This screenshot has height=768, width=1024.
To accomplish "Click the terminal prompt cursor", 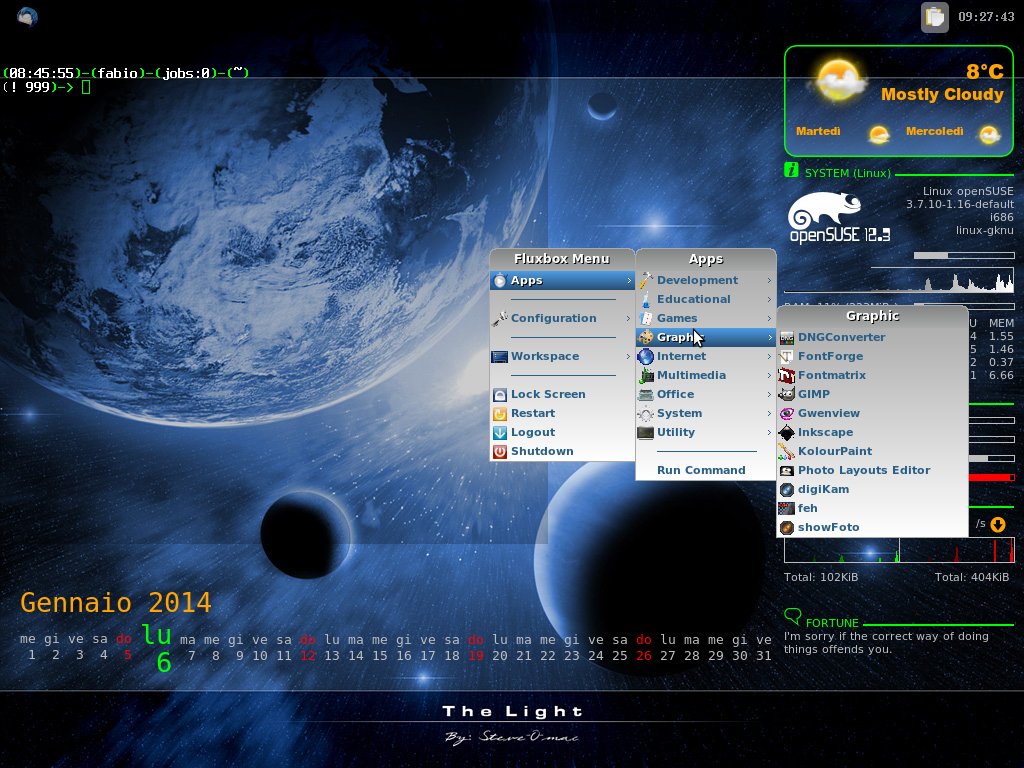I will pos(86,88).
